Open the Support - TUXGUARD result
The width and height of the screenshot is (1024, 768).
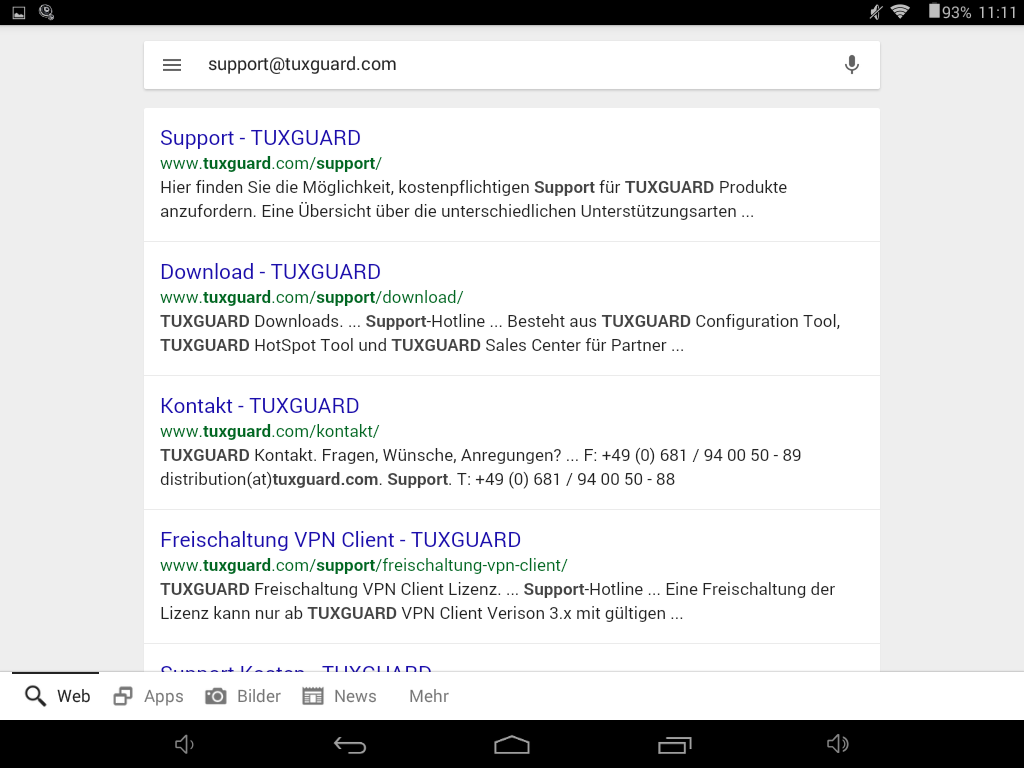[x=260, y=138]
